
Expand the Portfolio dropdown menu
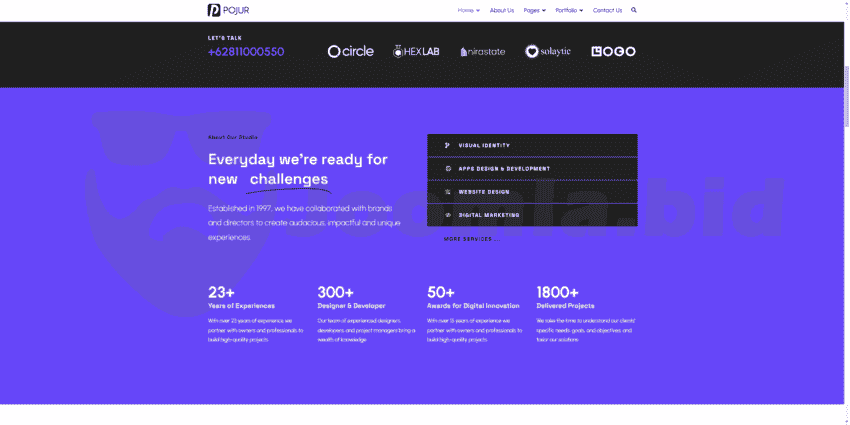tap(569, 10)
